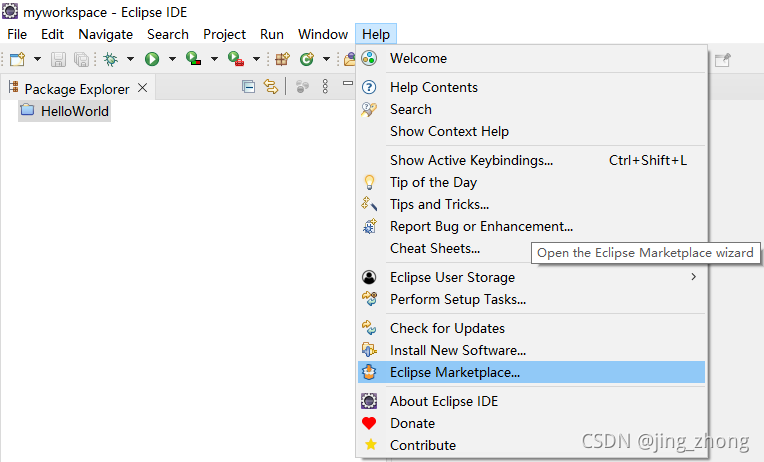Image resolution: width=764 pixels, height=462 pixels.
Task: Choose Show Active Keybindings...
Action: click(531, 160)
